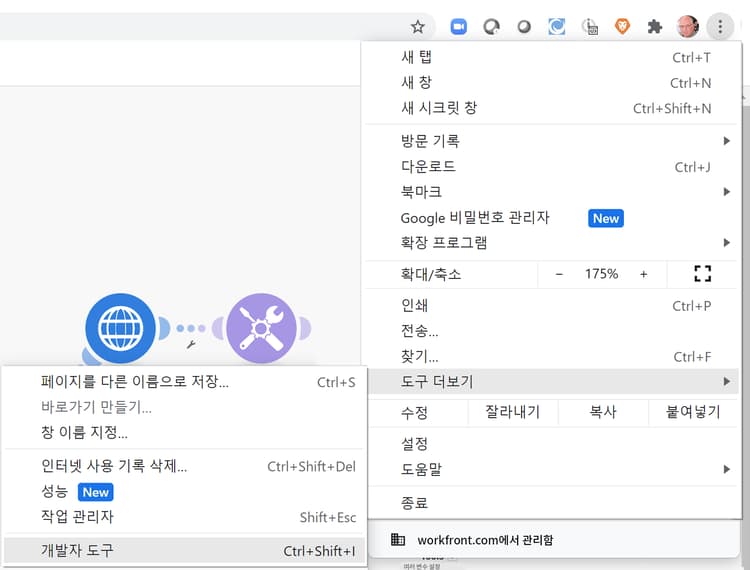This screenshot has height=570, width=750.
Task: Click the user profile avatar
Action: pos(688,26)
